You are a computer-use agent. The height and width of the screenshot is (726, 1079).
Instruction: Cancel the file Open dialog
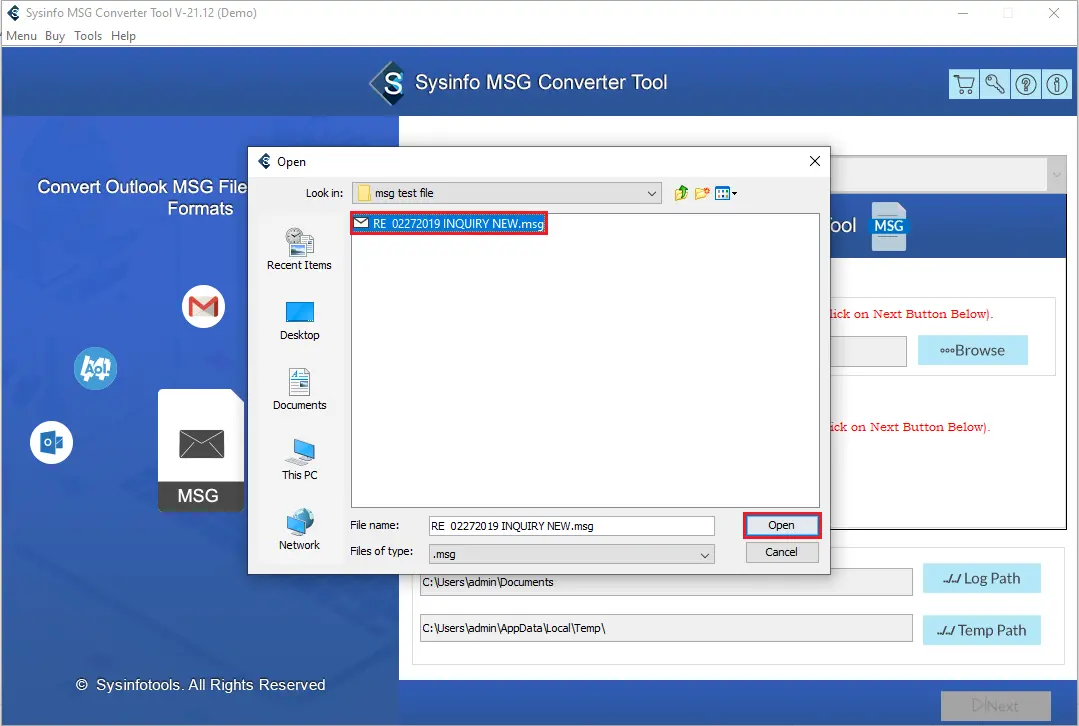point(781,552)
